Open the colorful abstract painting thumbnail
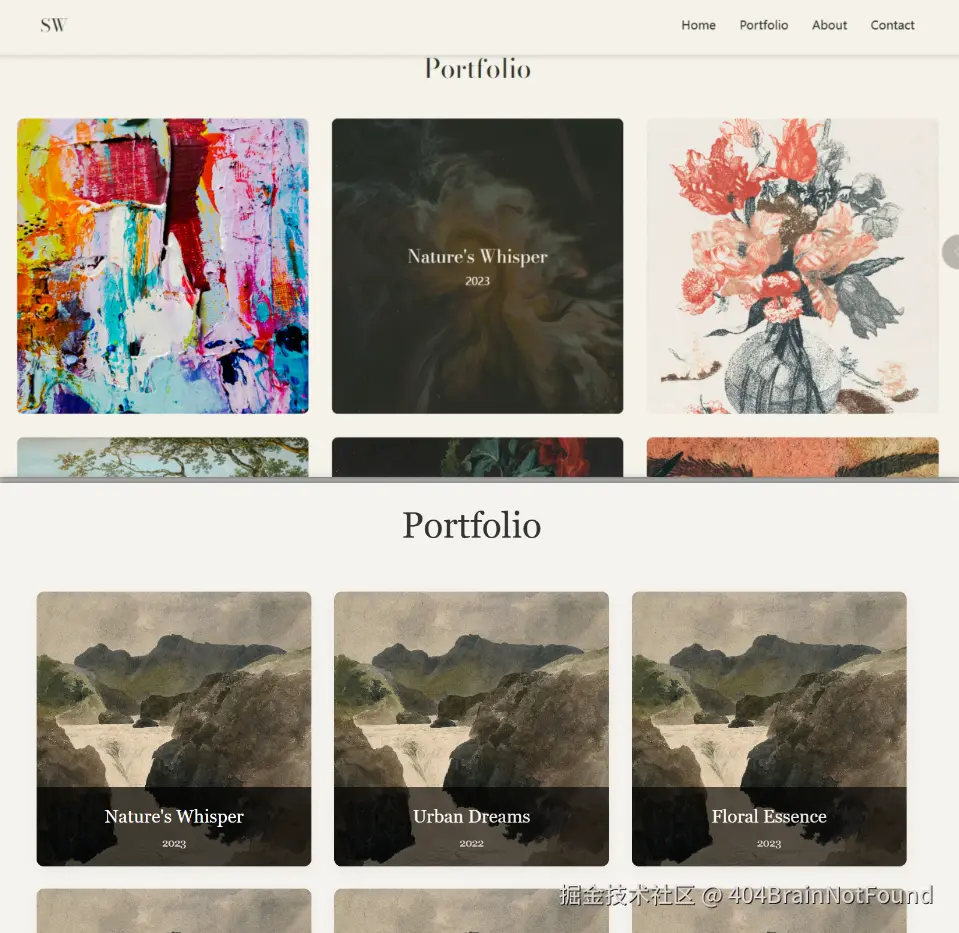959x933 pixels. (163, 266)
